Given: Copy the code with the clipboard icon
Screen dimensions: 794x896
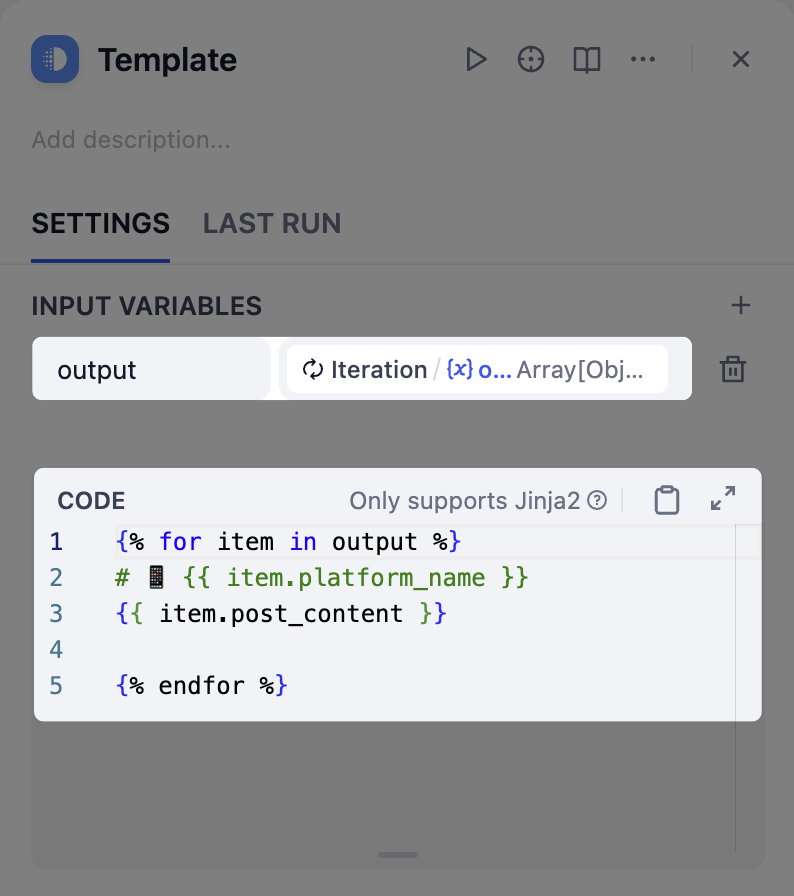Looking at the screenshot, I should (x=667, y=498).
